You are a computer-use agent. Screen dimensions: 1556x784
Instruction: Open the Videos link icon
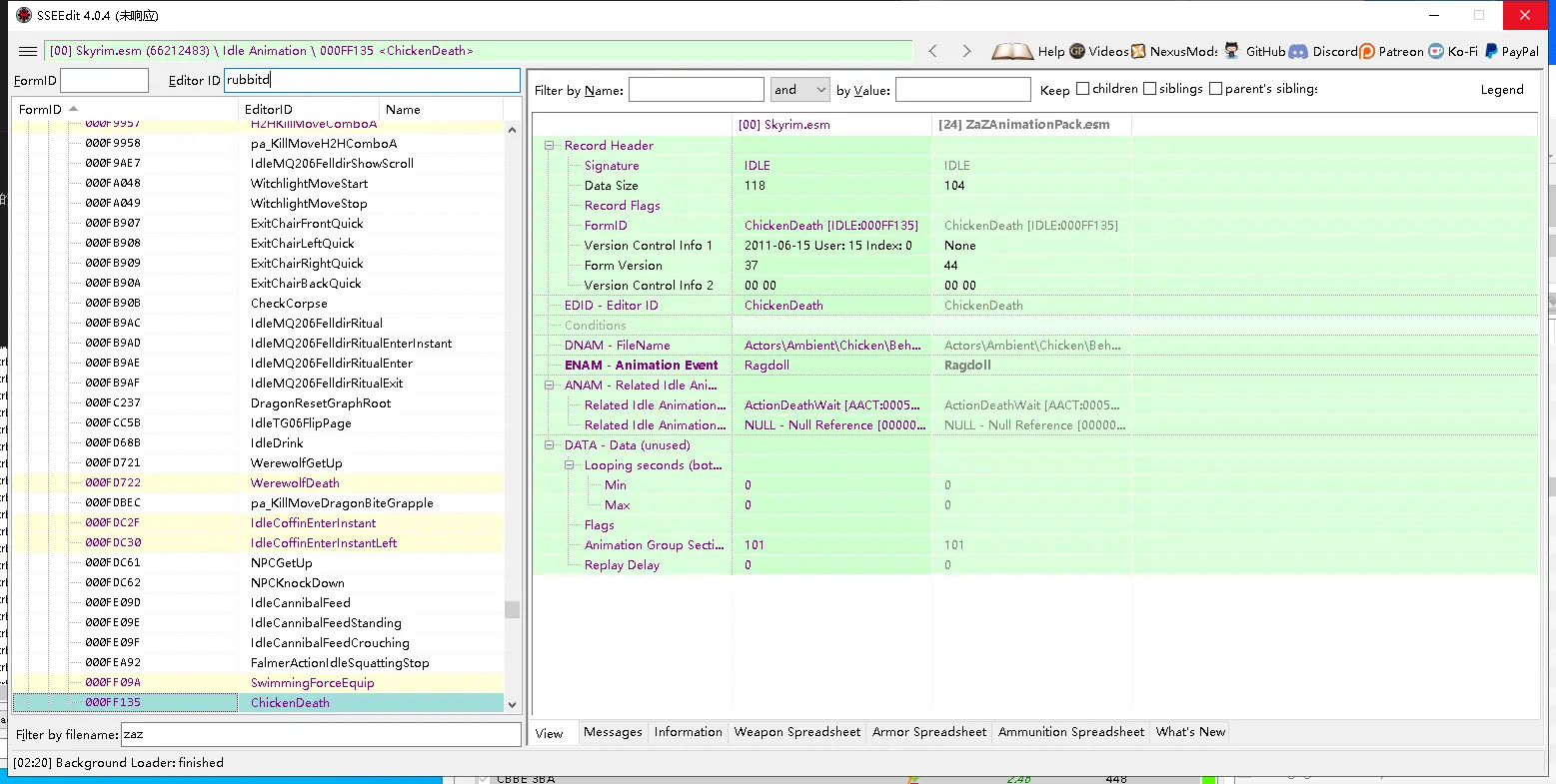tap(1077, 51)
